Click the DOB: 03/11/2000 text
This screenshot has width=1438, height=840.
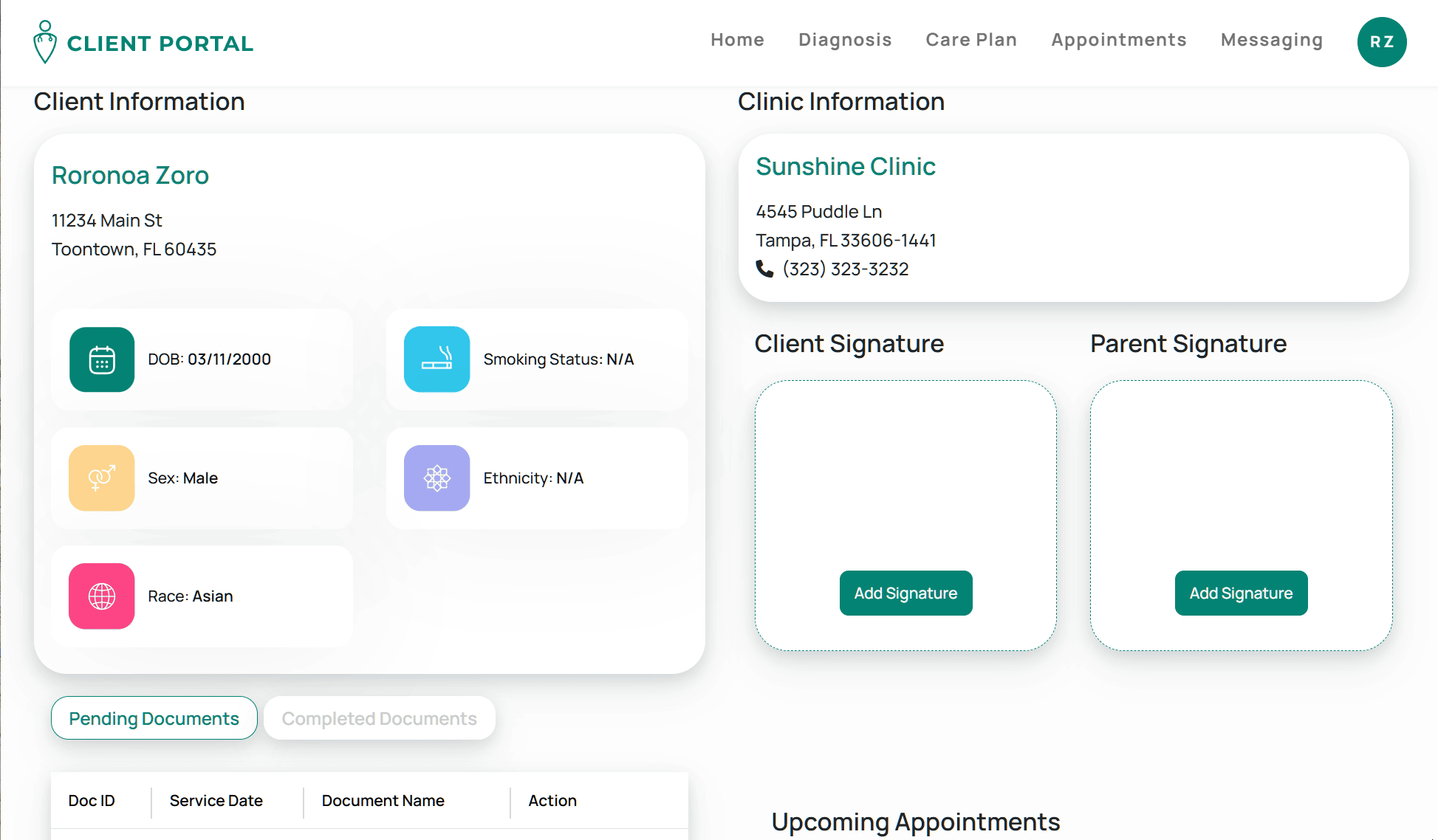(210, 359)
